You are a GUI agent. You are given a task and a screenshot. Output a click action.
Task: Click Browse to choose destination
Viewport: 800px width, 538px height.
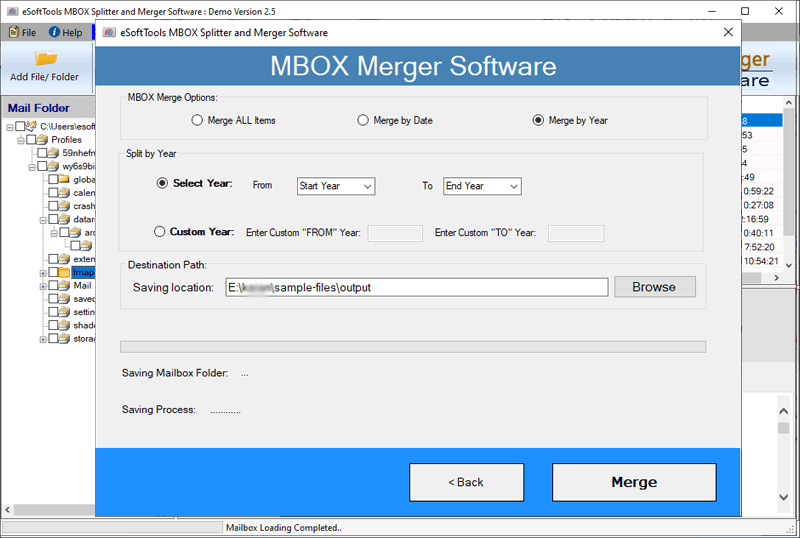655,287
